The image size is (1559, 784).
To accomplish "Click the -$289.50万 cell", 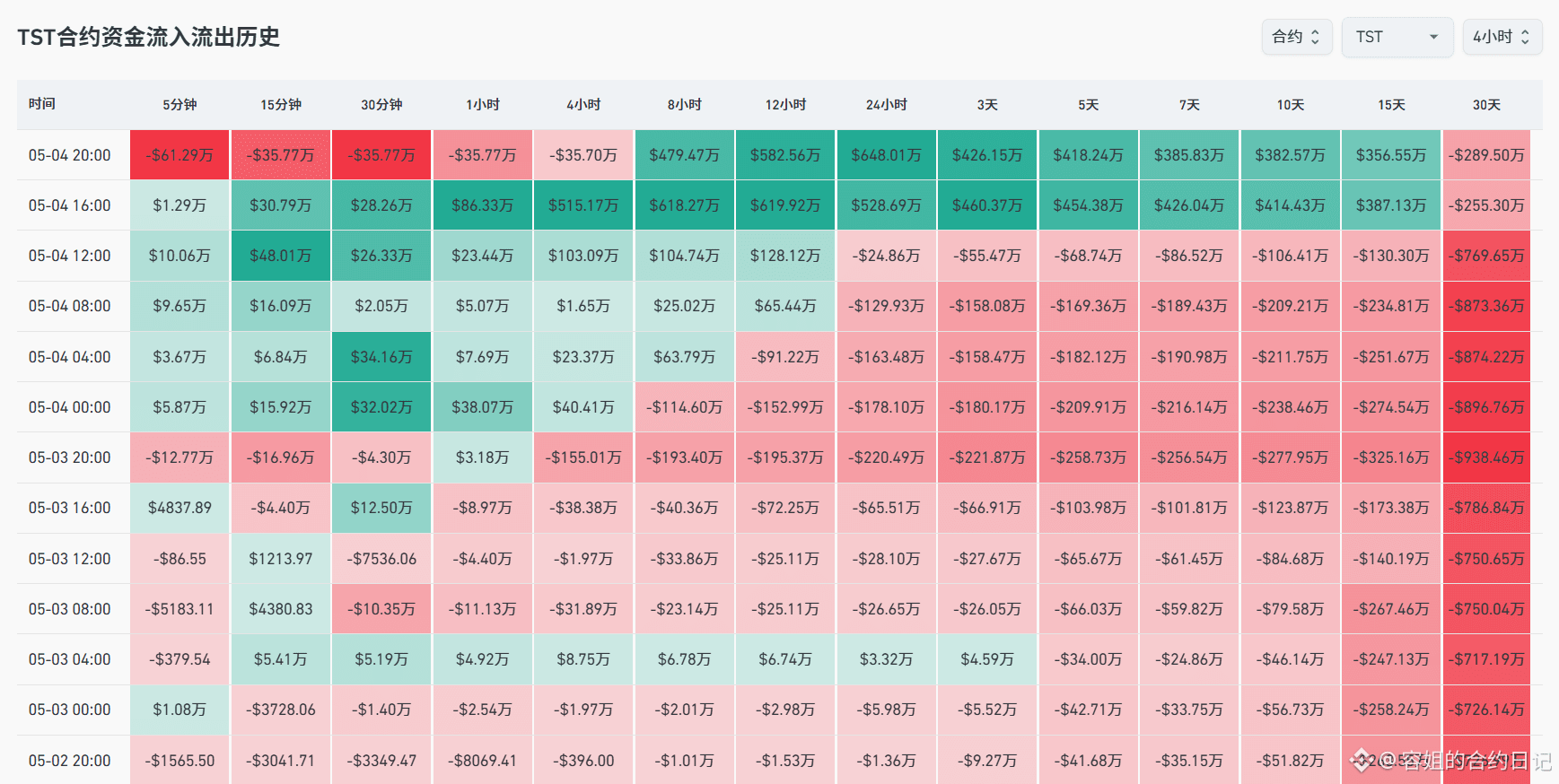I will [x=1486, y=155].
